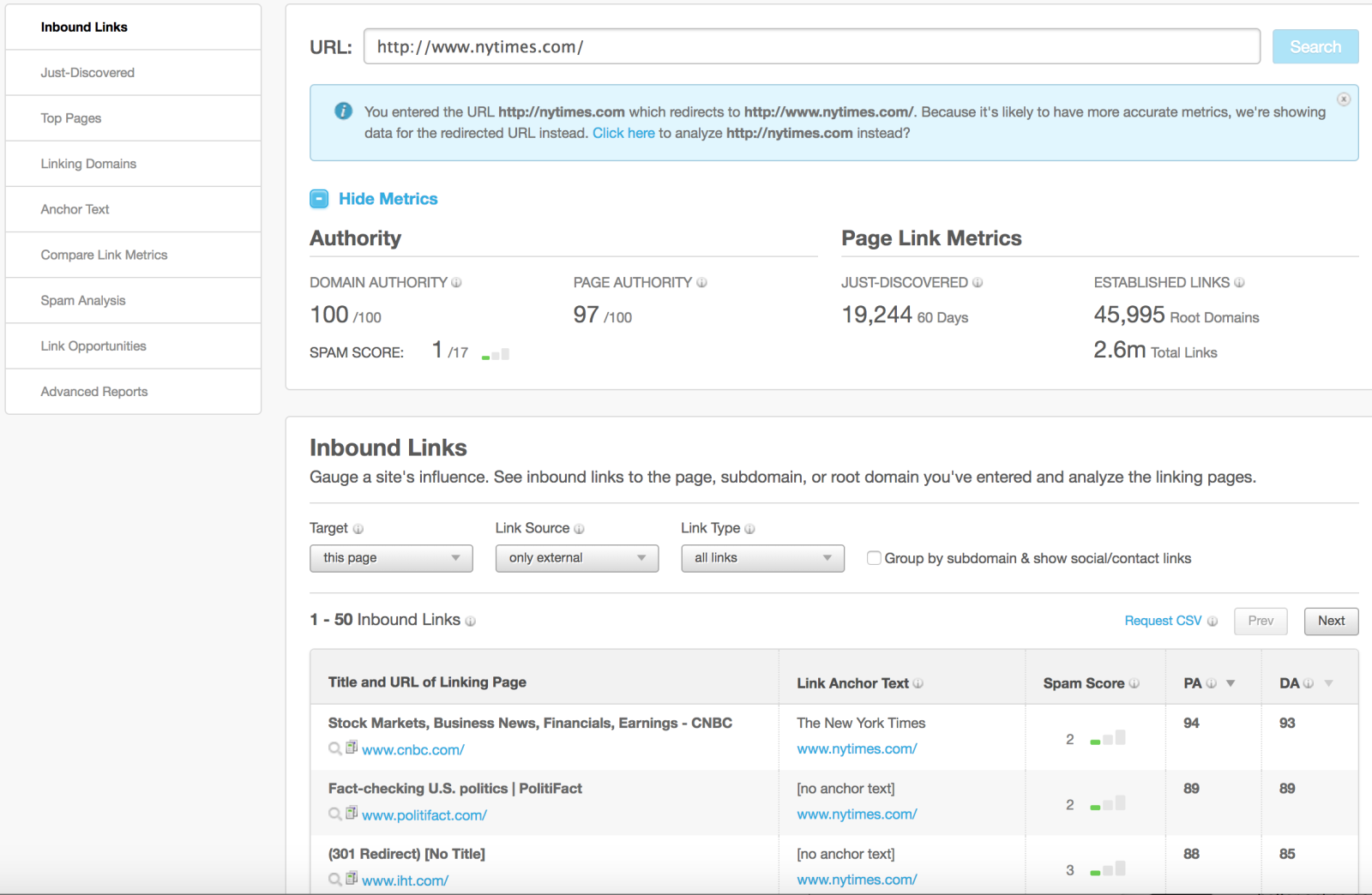Click page icon beside www.cnbc.com
Viewport: 1372px width, 895px height.
[x=352, y=748]
